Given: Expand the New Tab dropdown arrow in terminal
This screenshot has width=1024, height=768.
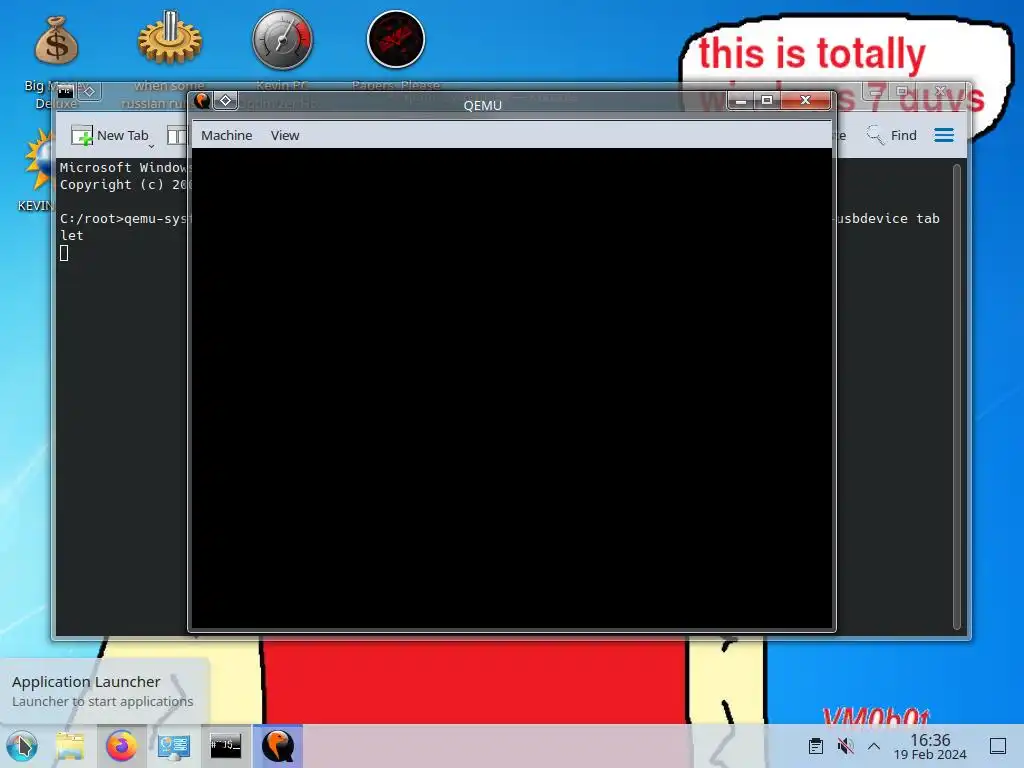Looking at the screenshot, I should (152, 146).
